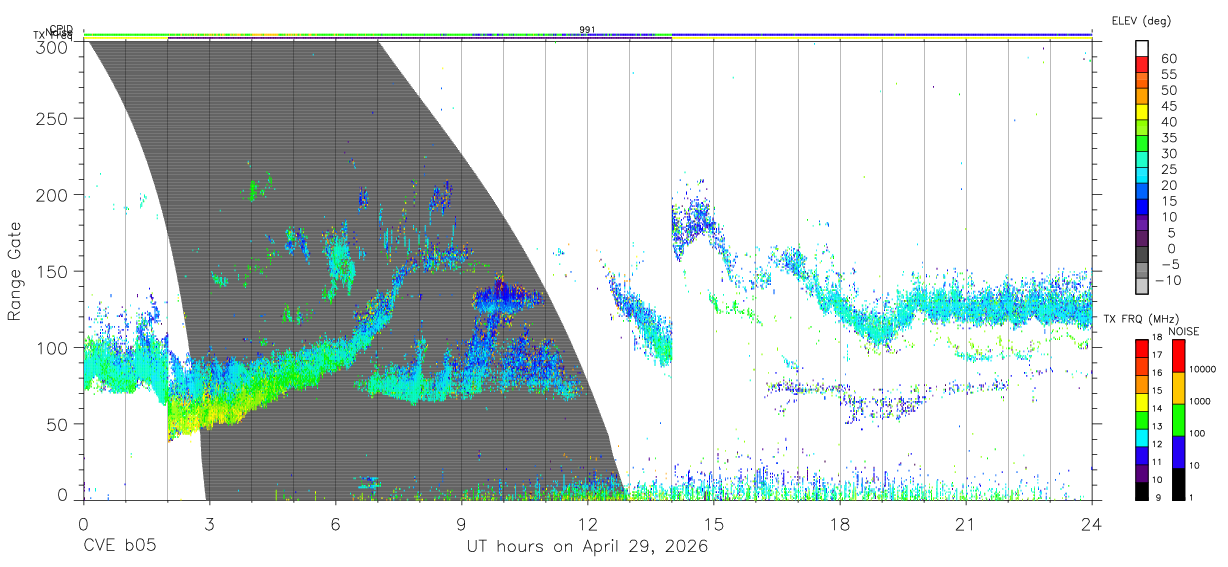
Task: Pick the yellow segment of NOISE color bar
Action: 1178,388
